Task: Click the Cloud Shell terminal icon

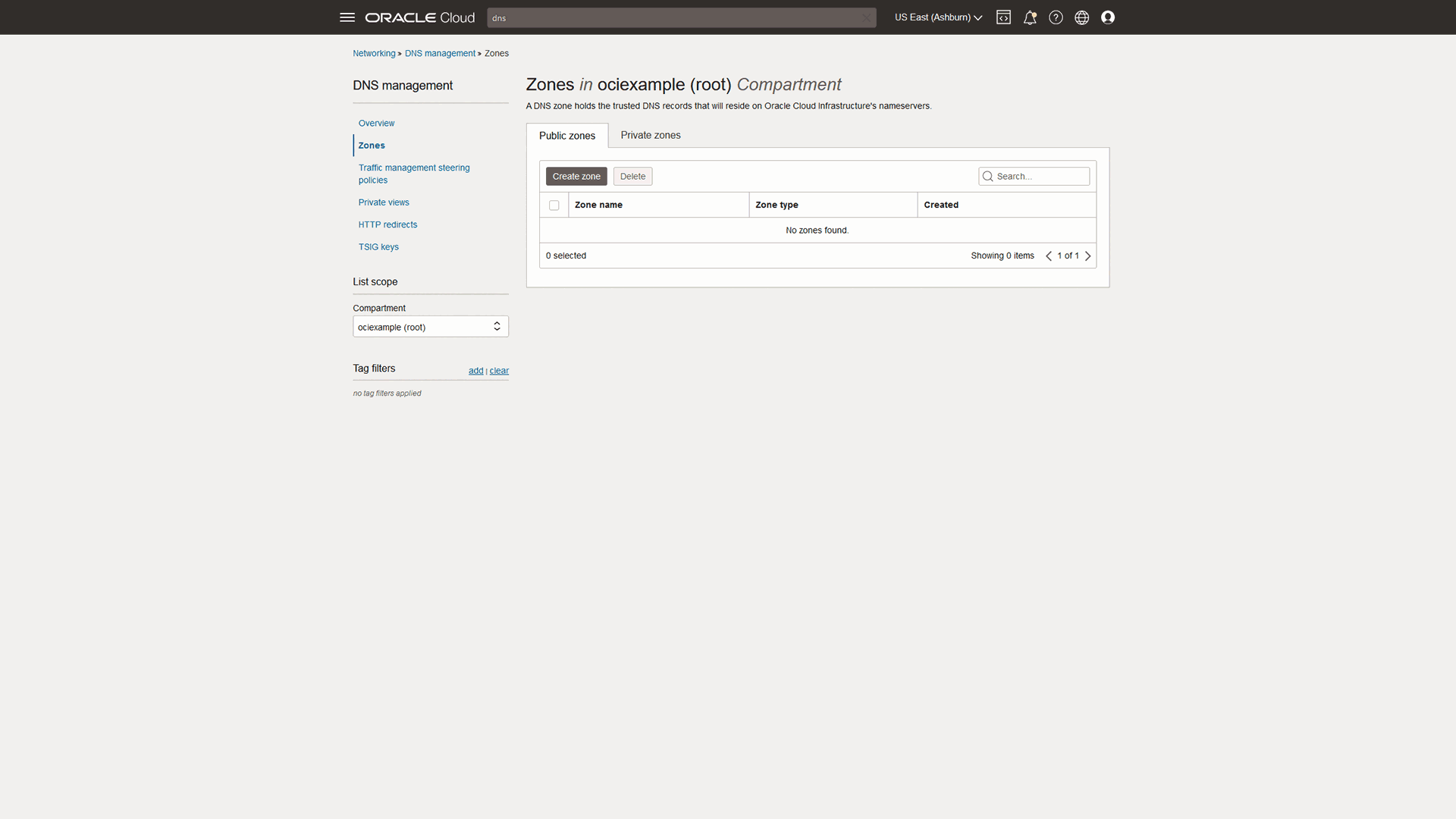Action: click(x=1003, y=17)
